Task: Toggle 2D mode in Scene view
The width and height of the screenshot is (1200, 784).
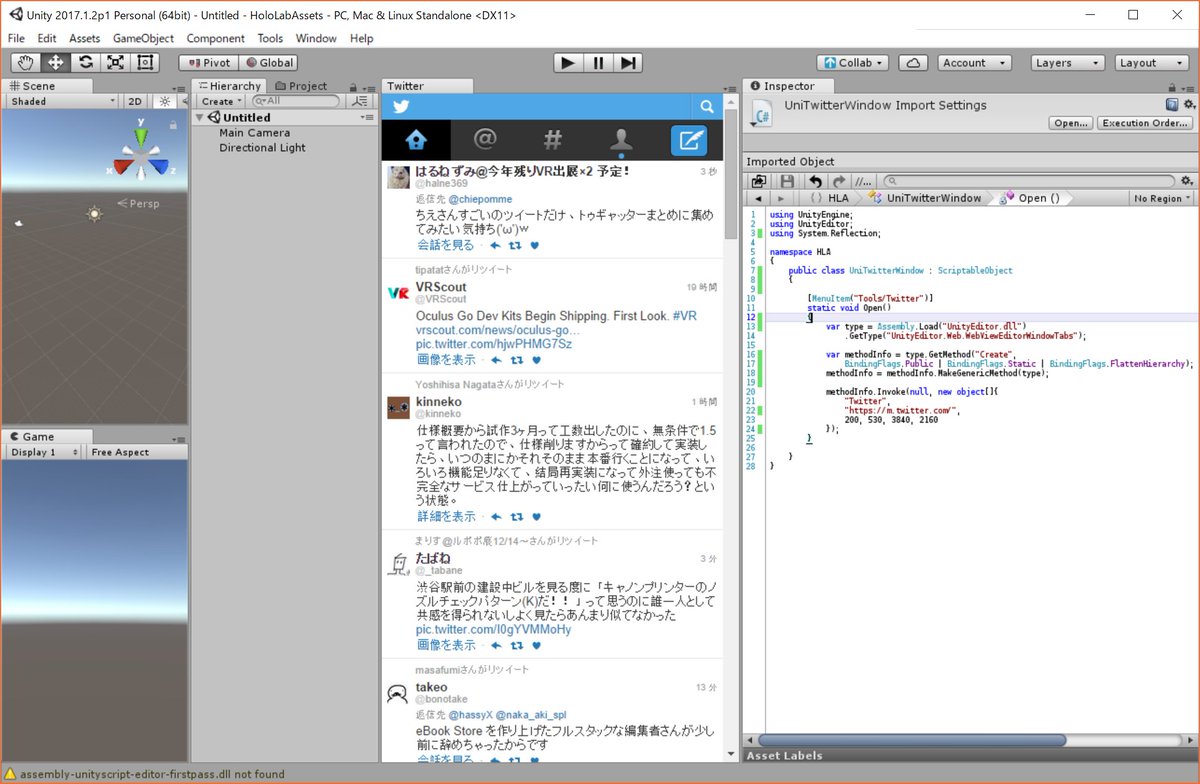Action: [x=135, y=101]
